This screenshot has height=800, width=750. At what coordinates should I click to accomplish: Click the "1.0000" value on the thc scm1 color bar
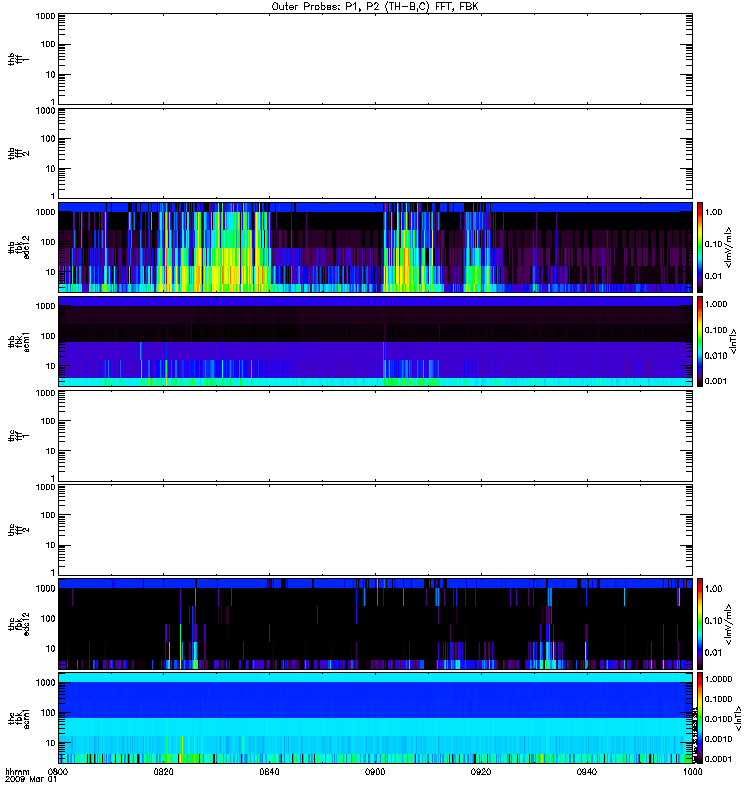[x=718, y=679]
